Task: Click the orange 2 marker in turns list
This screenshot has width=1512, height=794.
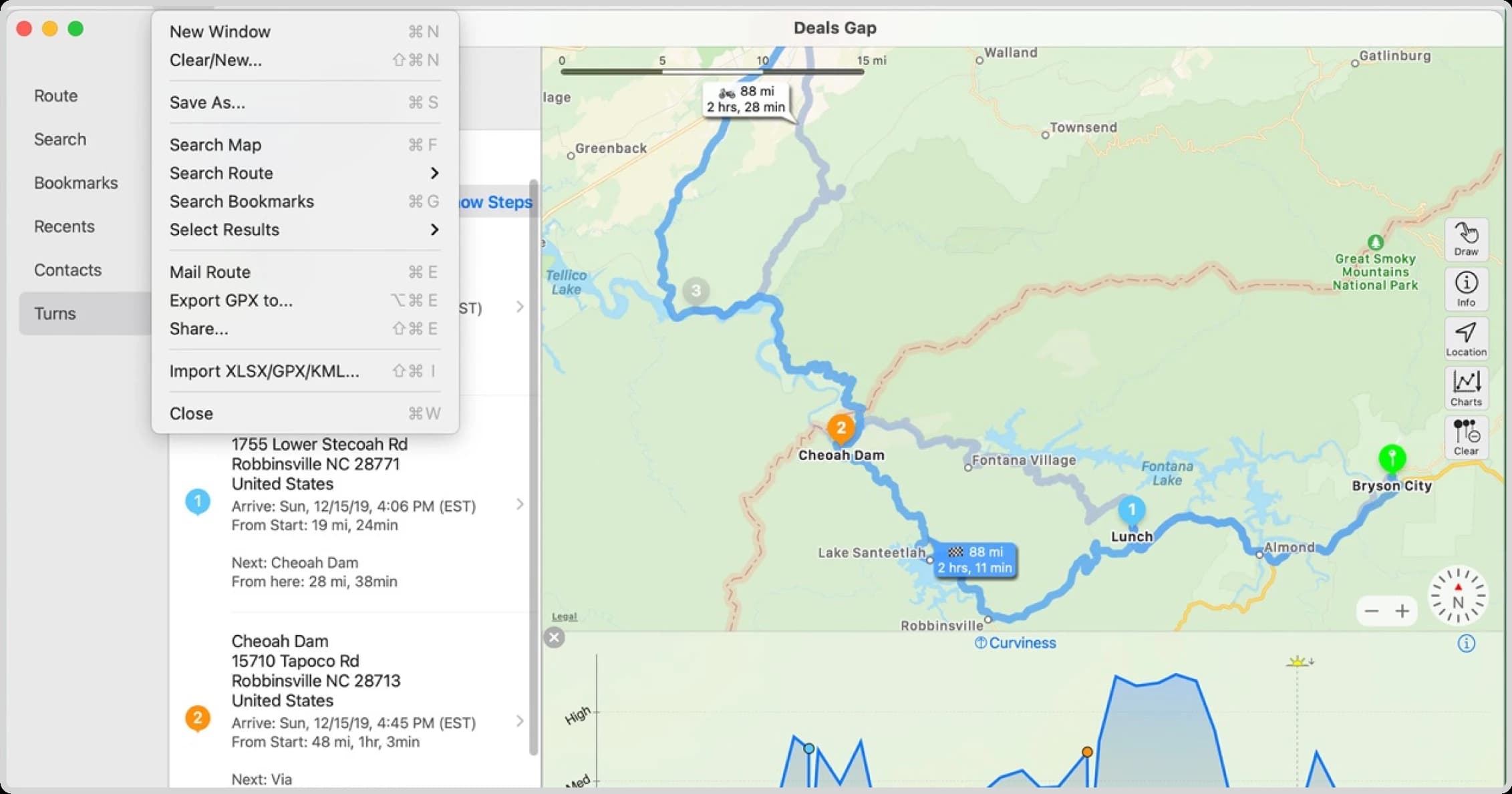Action: coord(197,718)
